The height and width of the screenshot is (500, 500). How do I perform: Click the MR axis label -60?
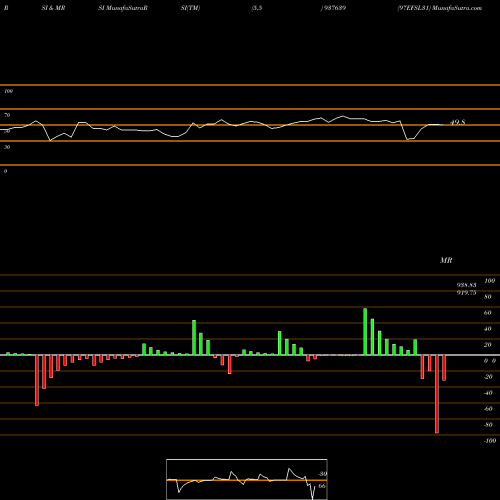[x=488, y=409]
